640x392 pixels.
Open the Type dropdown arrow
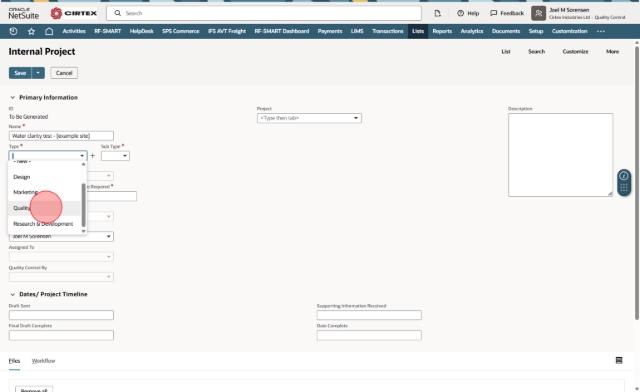point(82,156)
